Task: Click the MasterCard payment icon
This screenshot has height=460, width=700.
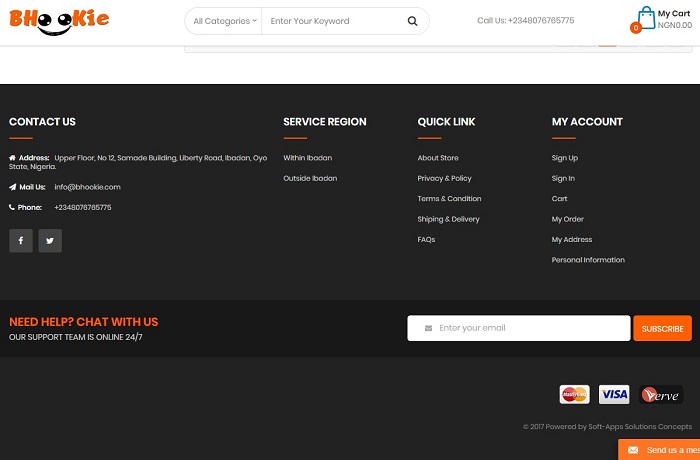Action: click(x=574, y=394)
